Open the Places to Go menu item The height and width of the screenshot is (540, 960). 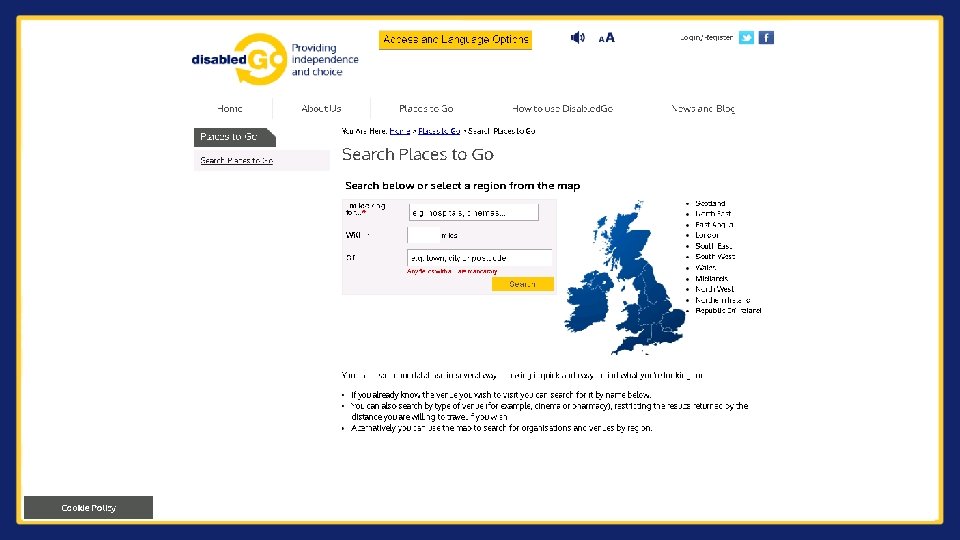click(426, 108)
